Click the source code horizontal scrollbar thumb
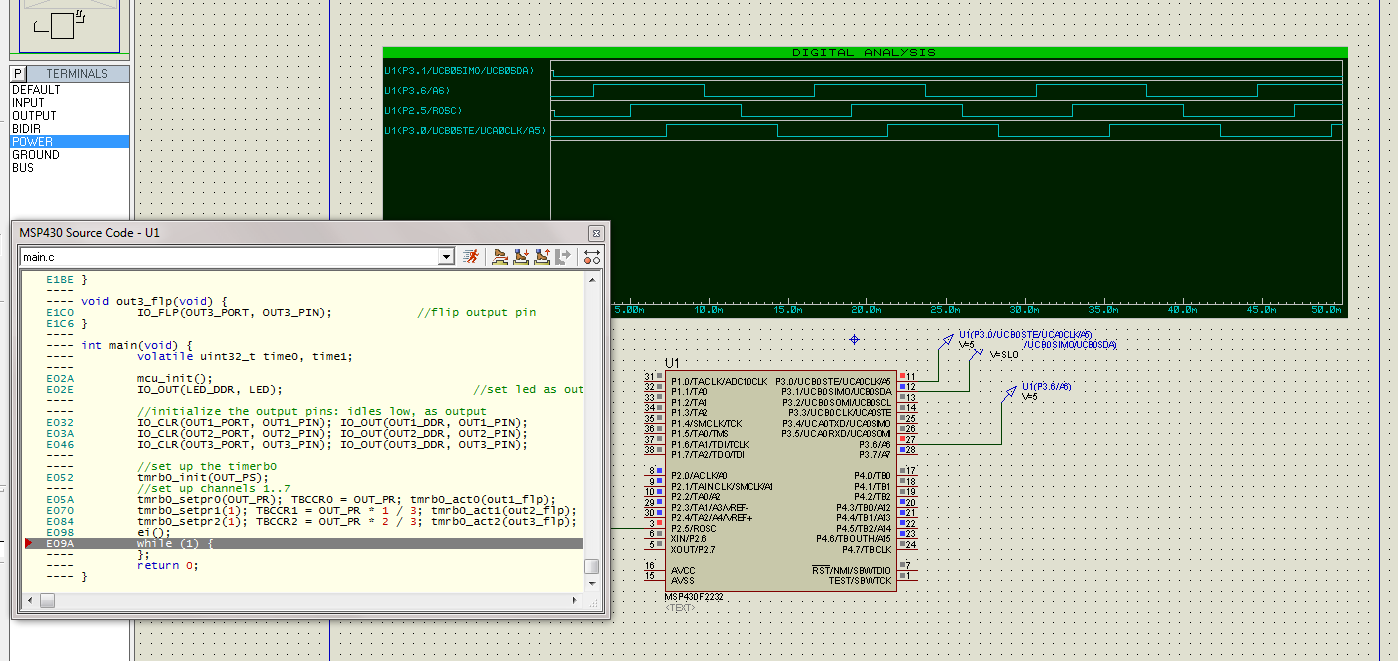The width and height of the screenshot is (1398, 661). (x=47, y=600)
